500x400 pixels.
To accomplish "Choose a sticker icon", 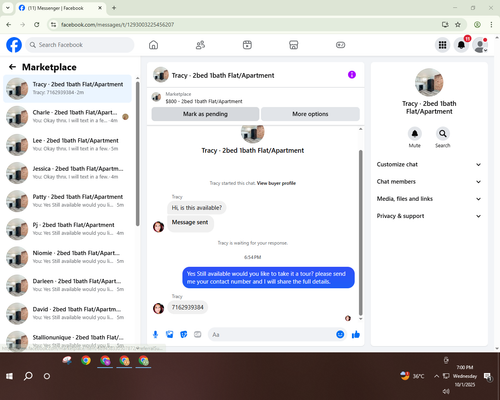I will click(184, 334).
